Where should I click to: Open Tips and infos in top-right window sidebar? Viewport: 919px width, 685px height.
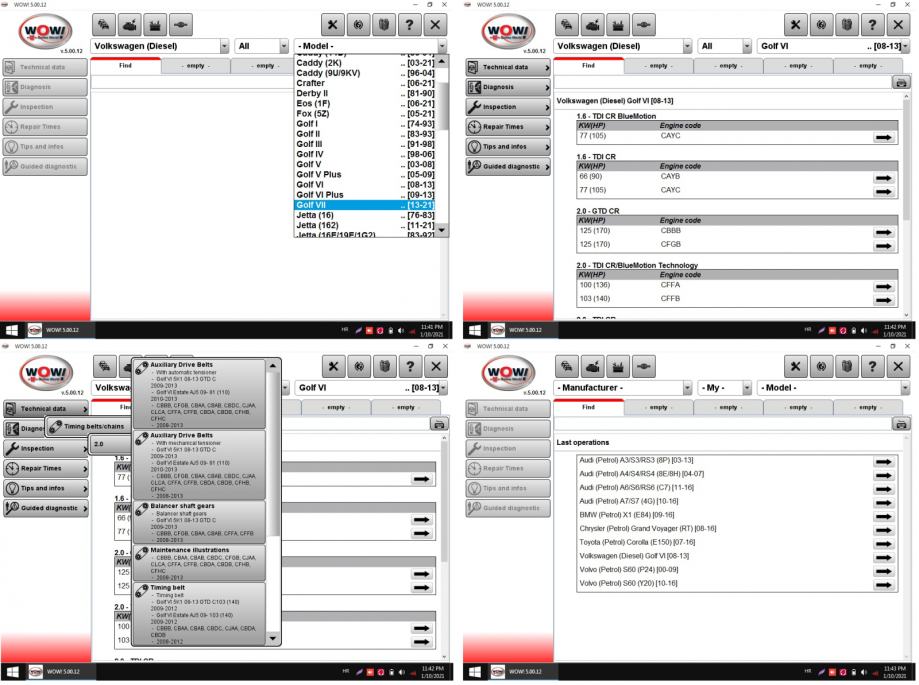point(508,146)
